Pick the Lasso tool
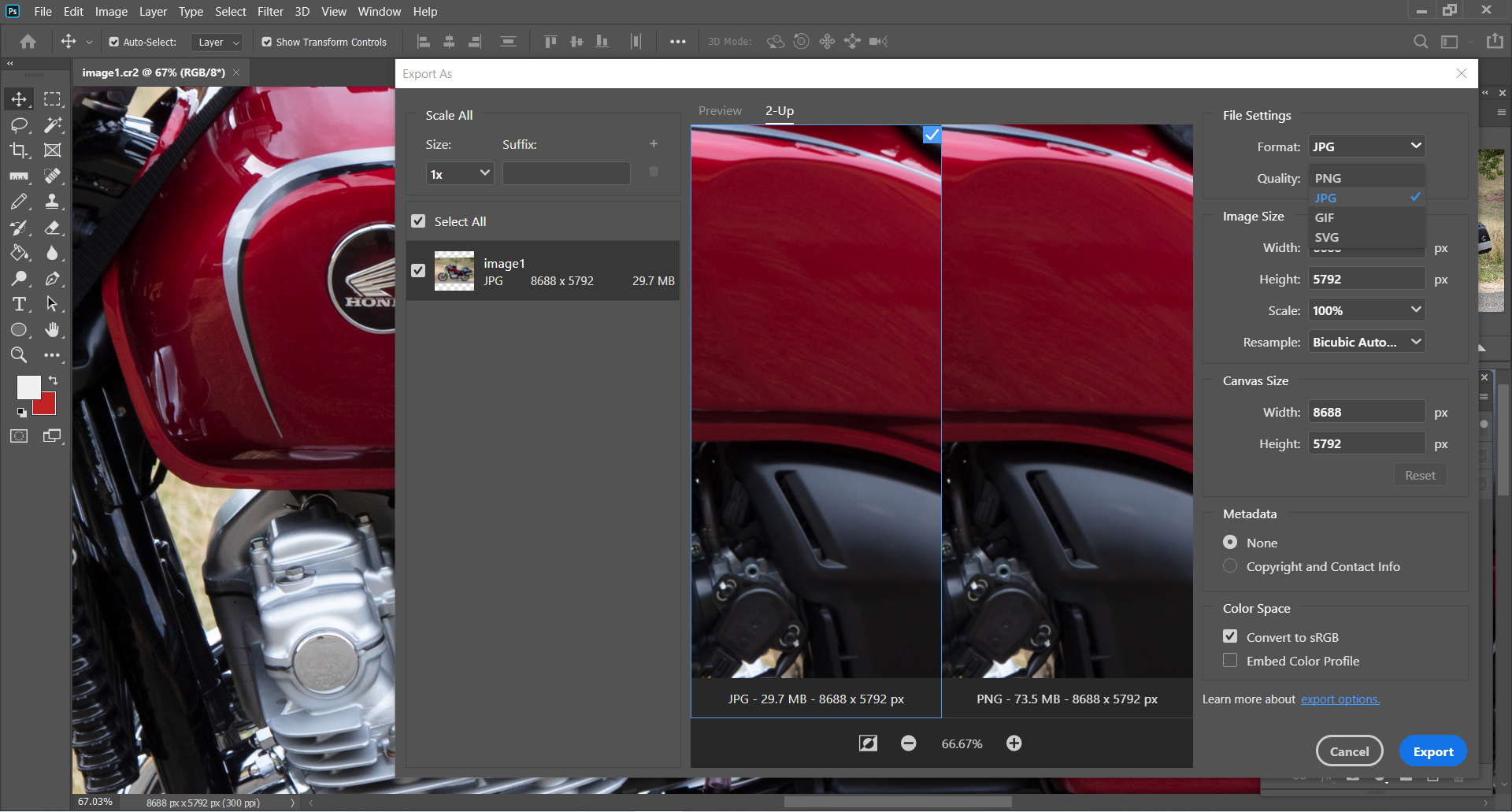Screen dimensions: 1512x812 pos(19,125)
